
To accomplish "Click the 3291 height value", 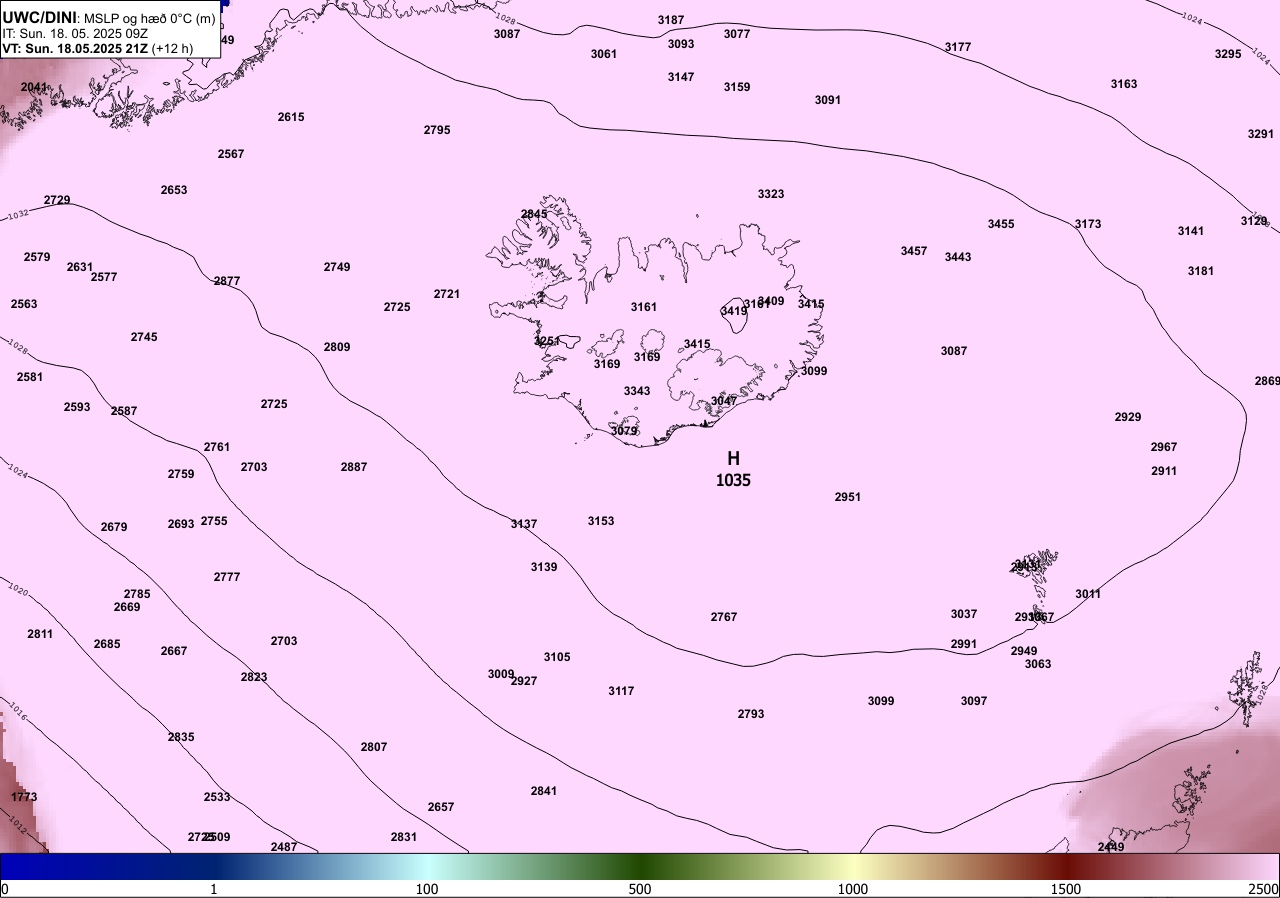I will click(x=1261, y=134).
